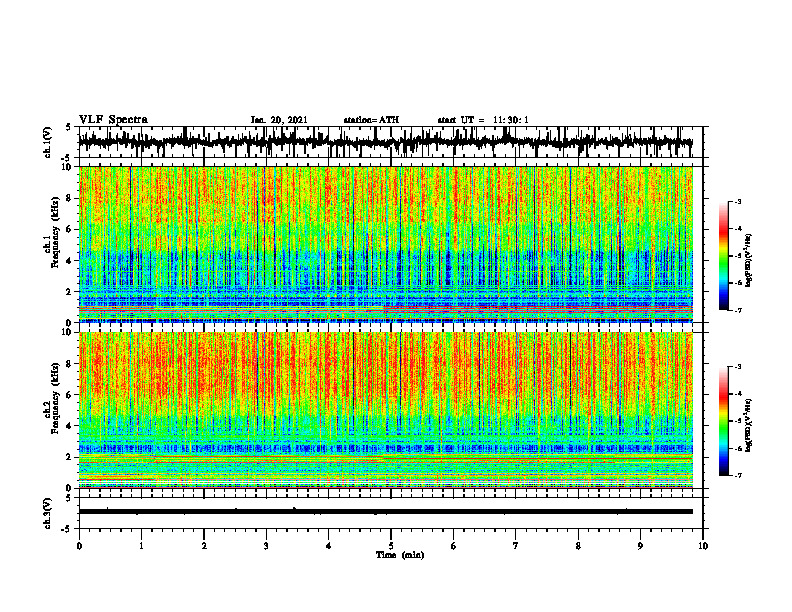Click the "-3" tick on ch.2 color bar

[x=738, y=367]
